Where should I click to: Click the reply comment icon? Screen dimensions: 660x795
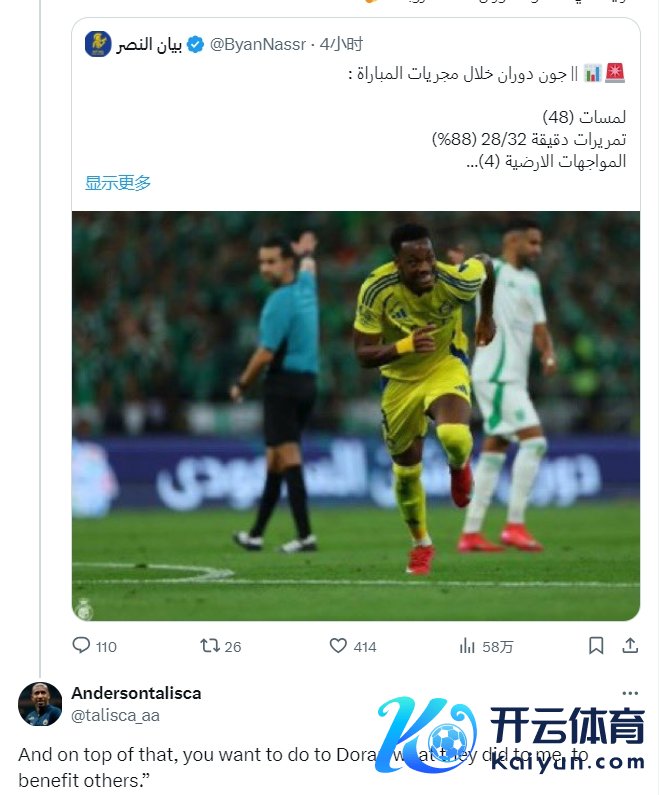(x=81, y=645)
